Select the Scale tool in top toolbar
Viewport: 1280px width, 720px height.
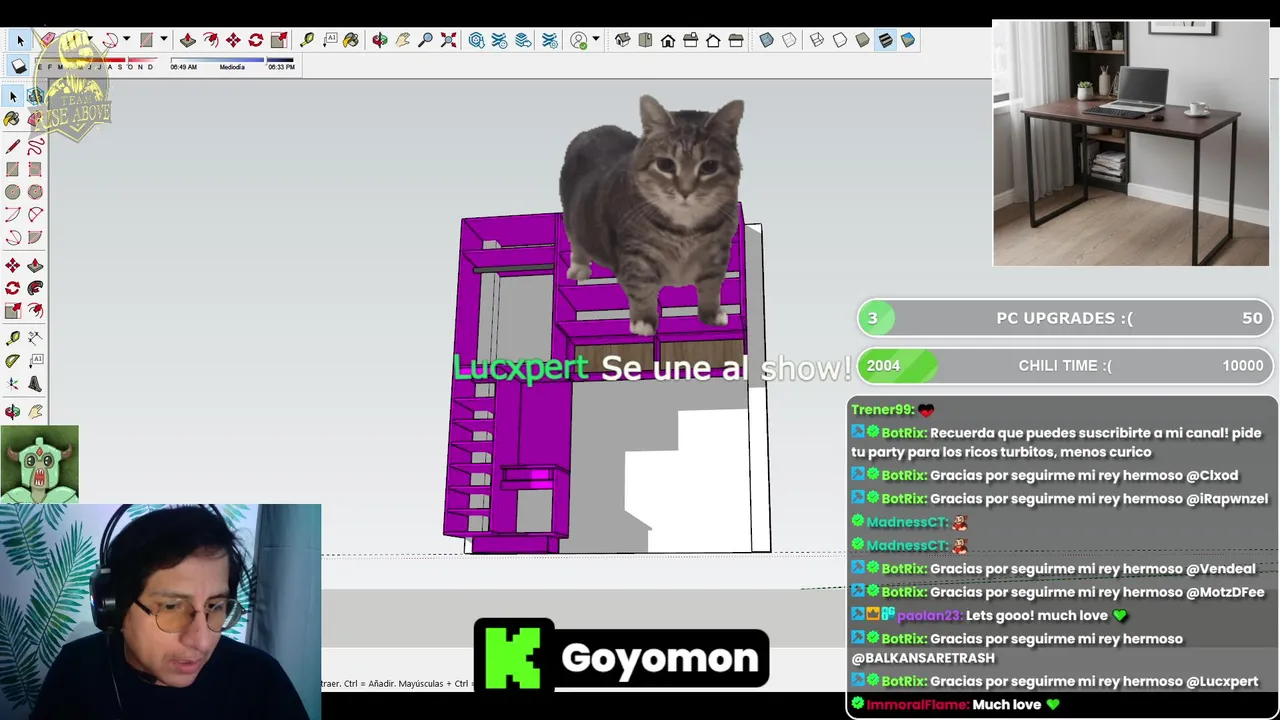point(279,40)
